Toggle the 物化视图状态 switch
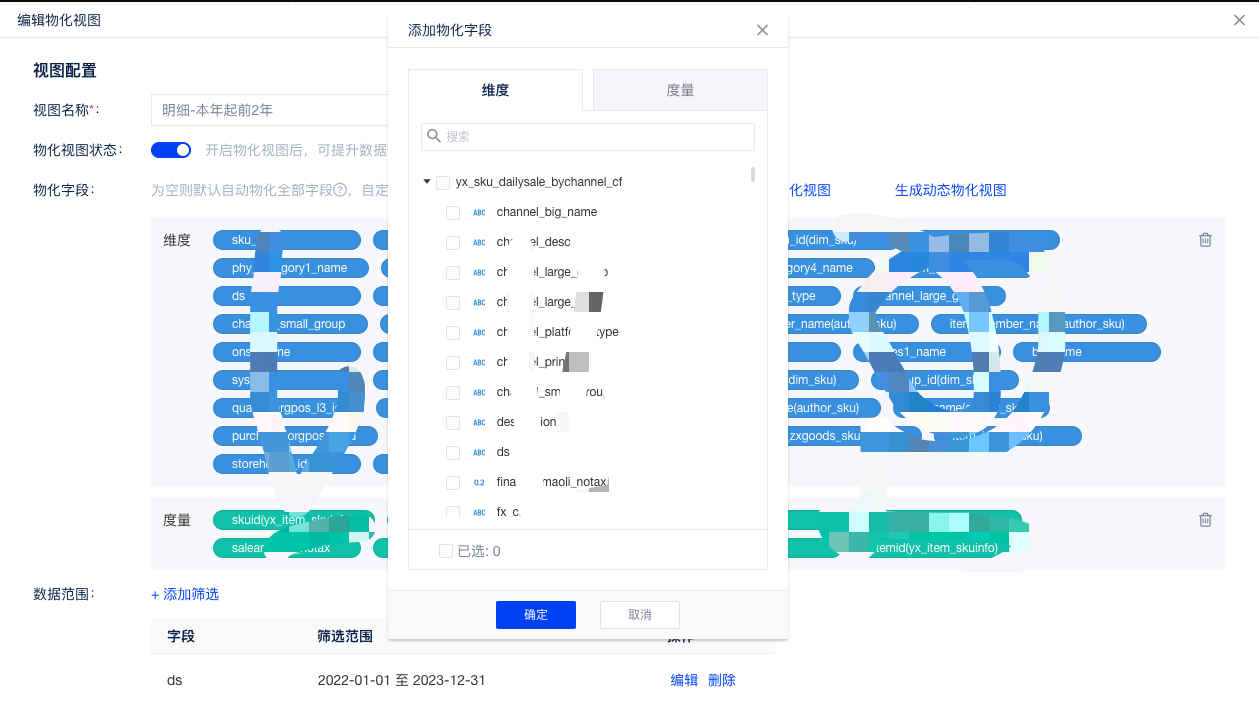Image resolution: width=1259 pixels, height=703 pixels. pos(171,150)
